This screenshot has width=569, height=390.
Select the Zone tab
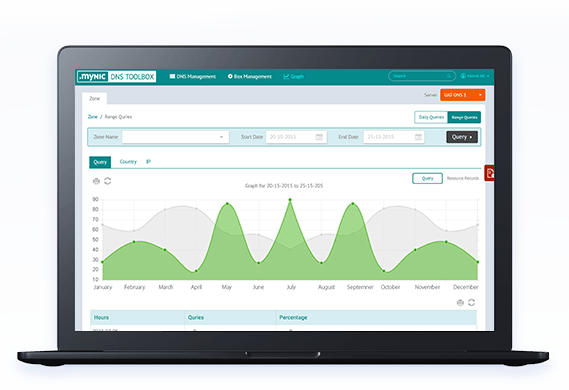coord(94,98)
